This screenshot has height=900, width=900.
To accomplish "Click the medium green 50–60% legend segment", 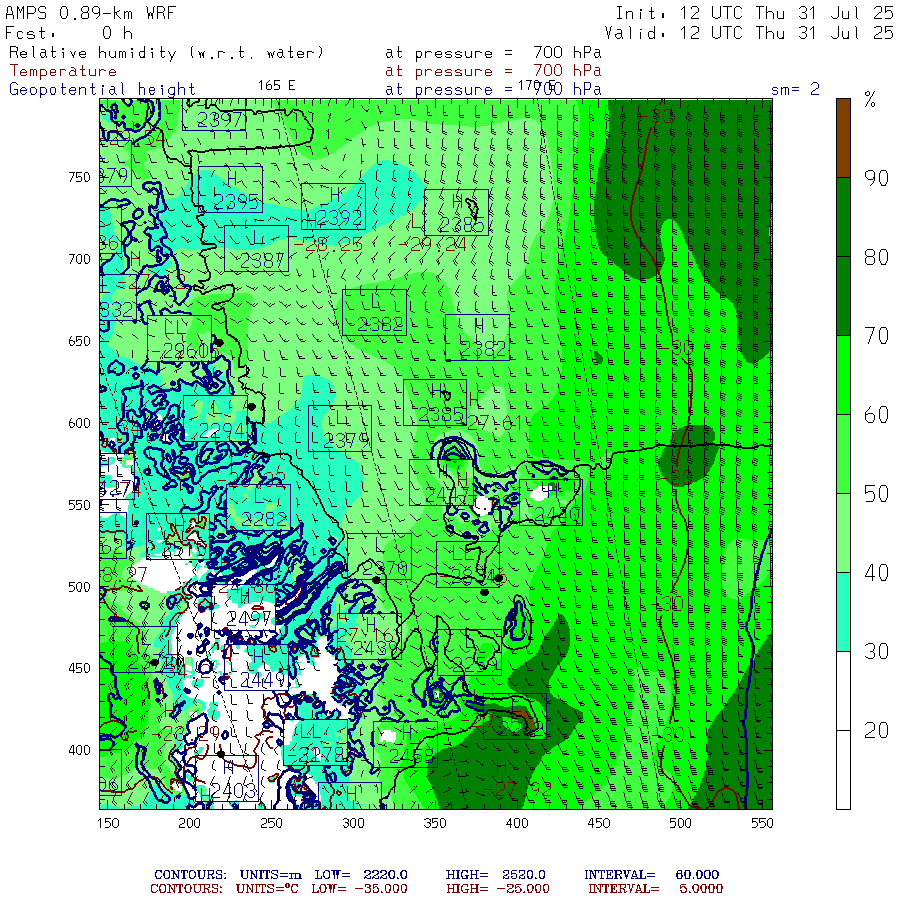I will [843, 454].
